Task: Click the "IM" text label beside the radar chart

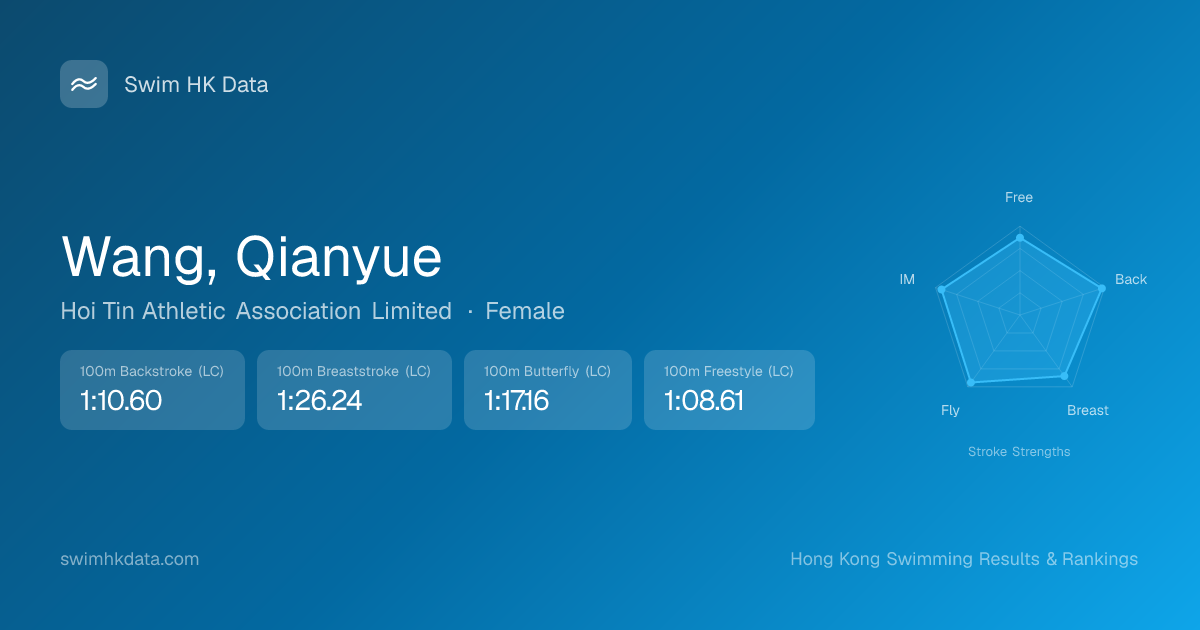Action: [x=907, y=280]
